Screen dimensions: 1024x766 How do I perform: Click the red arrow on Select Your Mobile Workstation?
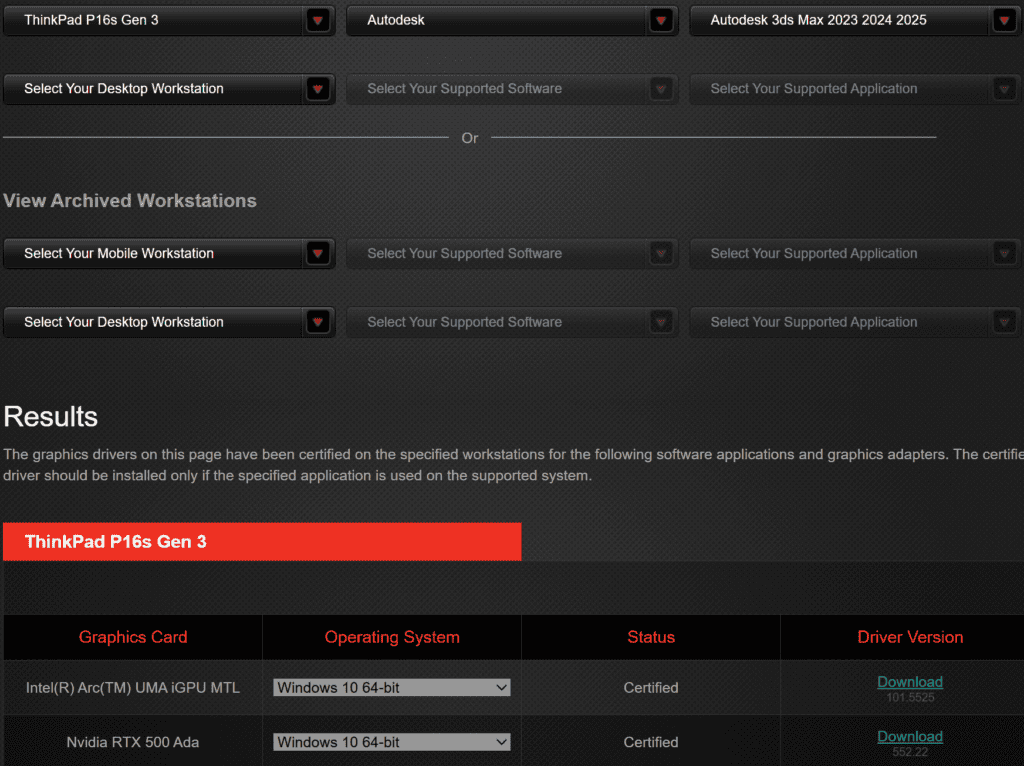coord(318,253)
